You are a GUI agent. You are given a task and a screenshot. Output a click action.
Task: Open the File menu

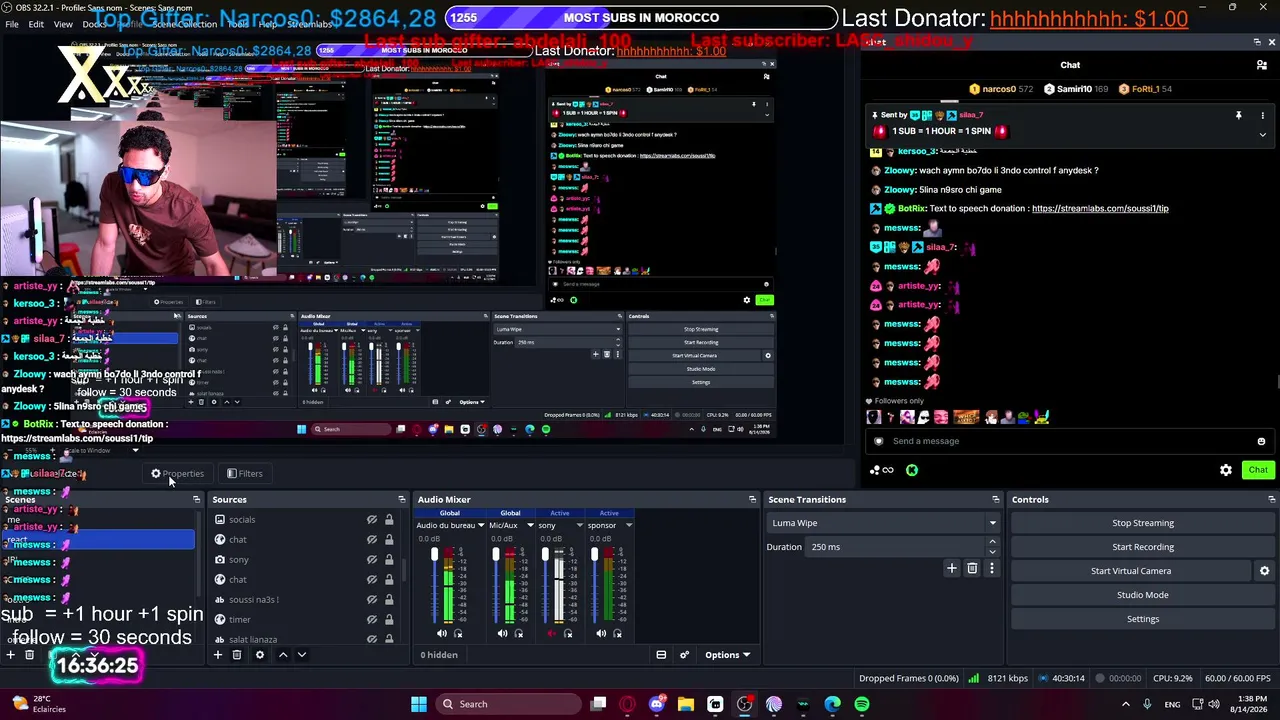[x=12, y=24]
